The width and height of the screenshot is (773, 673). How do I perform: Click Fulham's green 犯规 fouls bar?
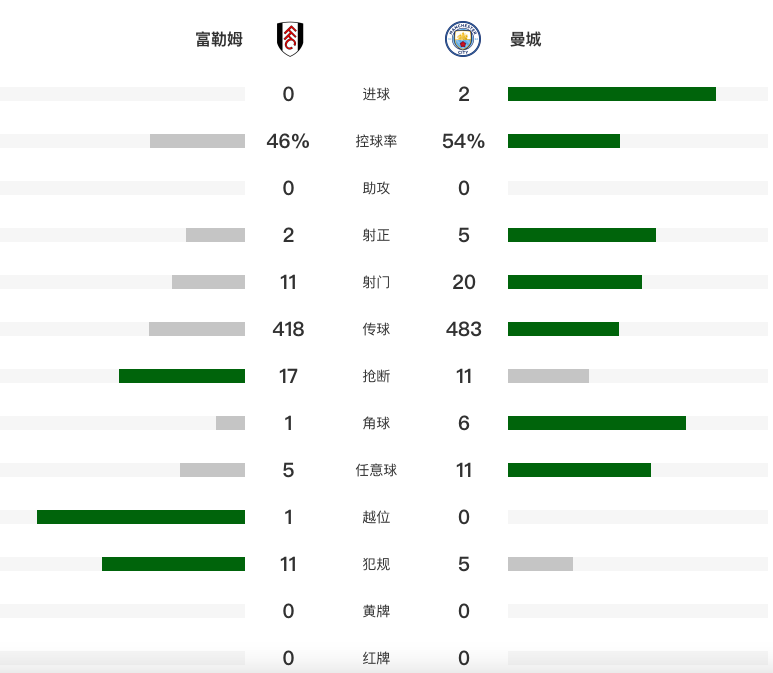[x=174, y=564]
